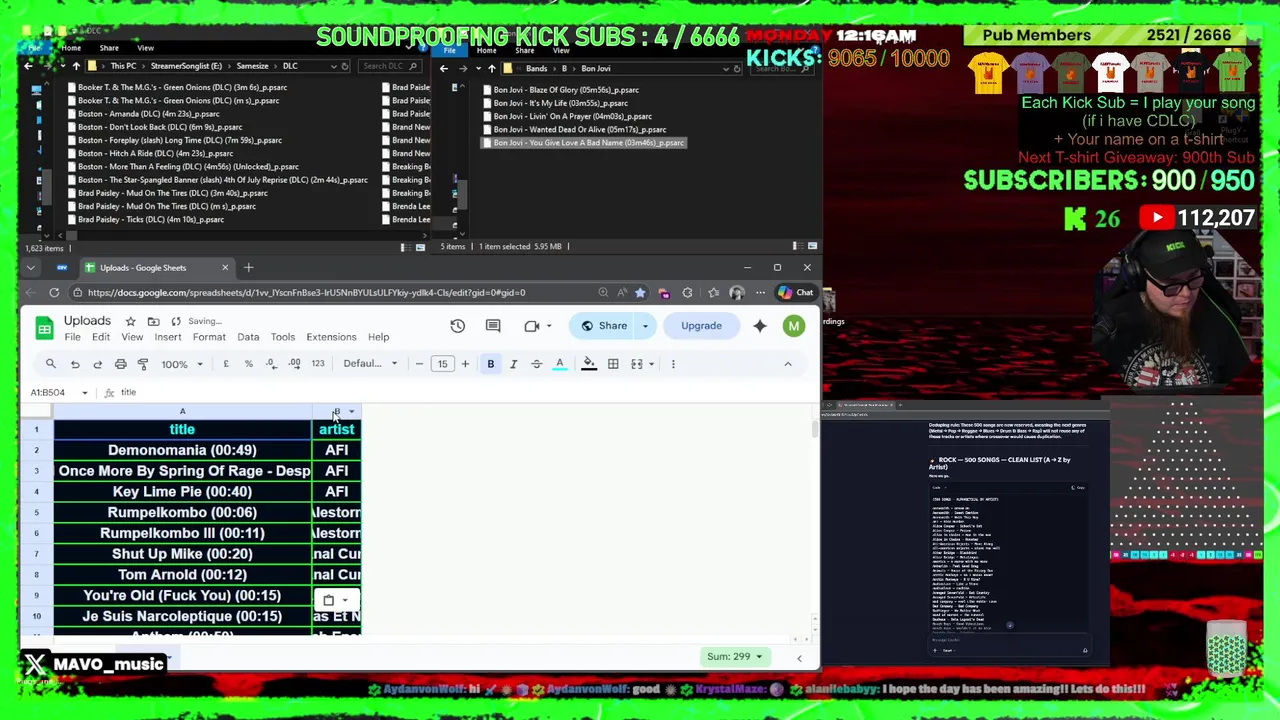Start a Meet call camera icon
This screenshot has width=1280, height=720.
pos(532,326)
